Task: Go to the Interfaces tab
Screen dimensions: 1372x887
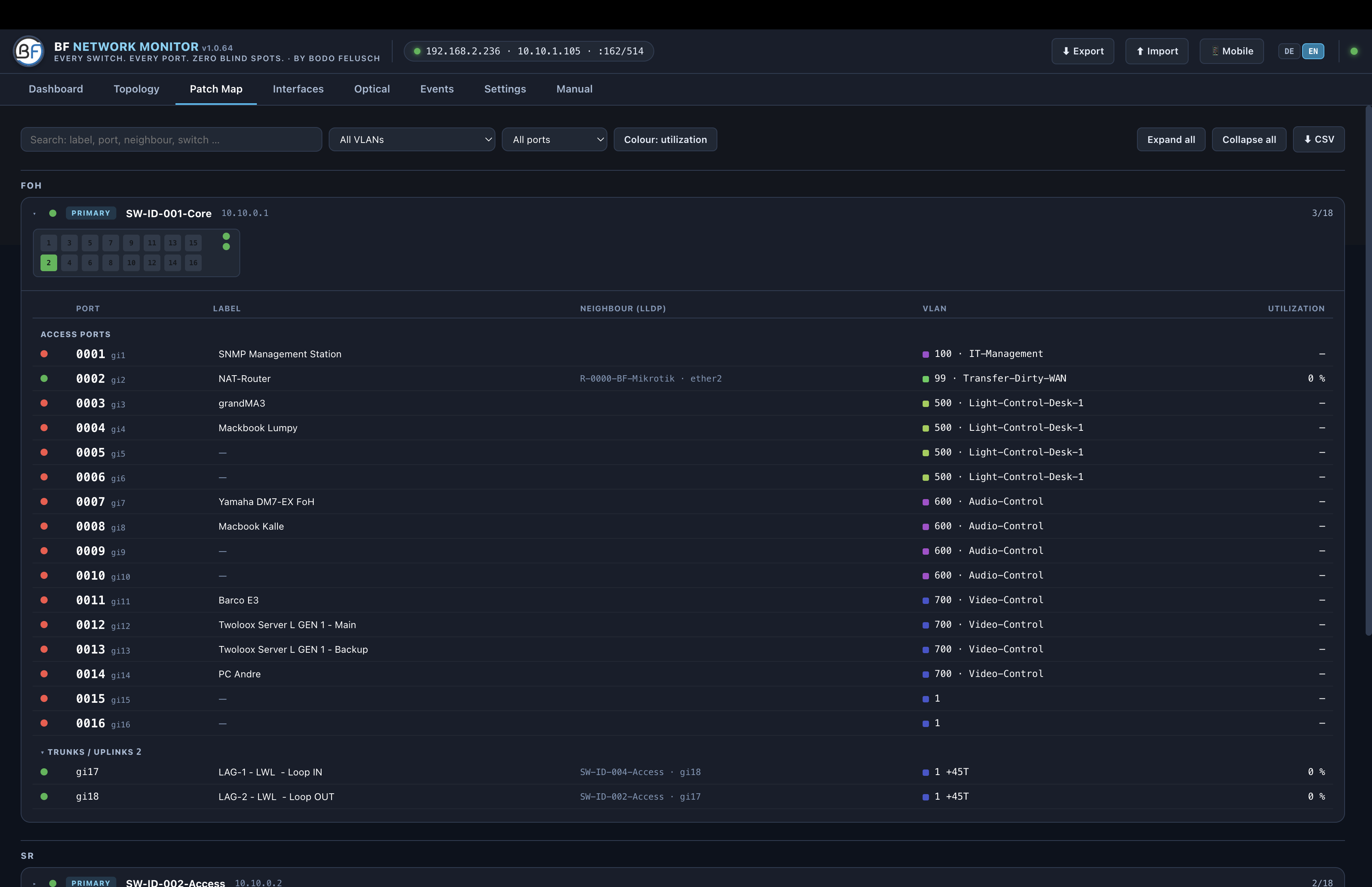Action: click(298, 89)
